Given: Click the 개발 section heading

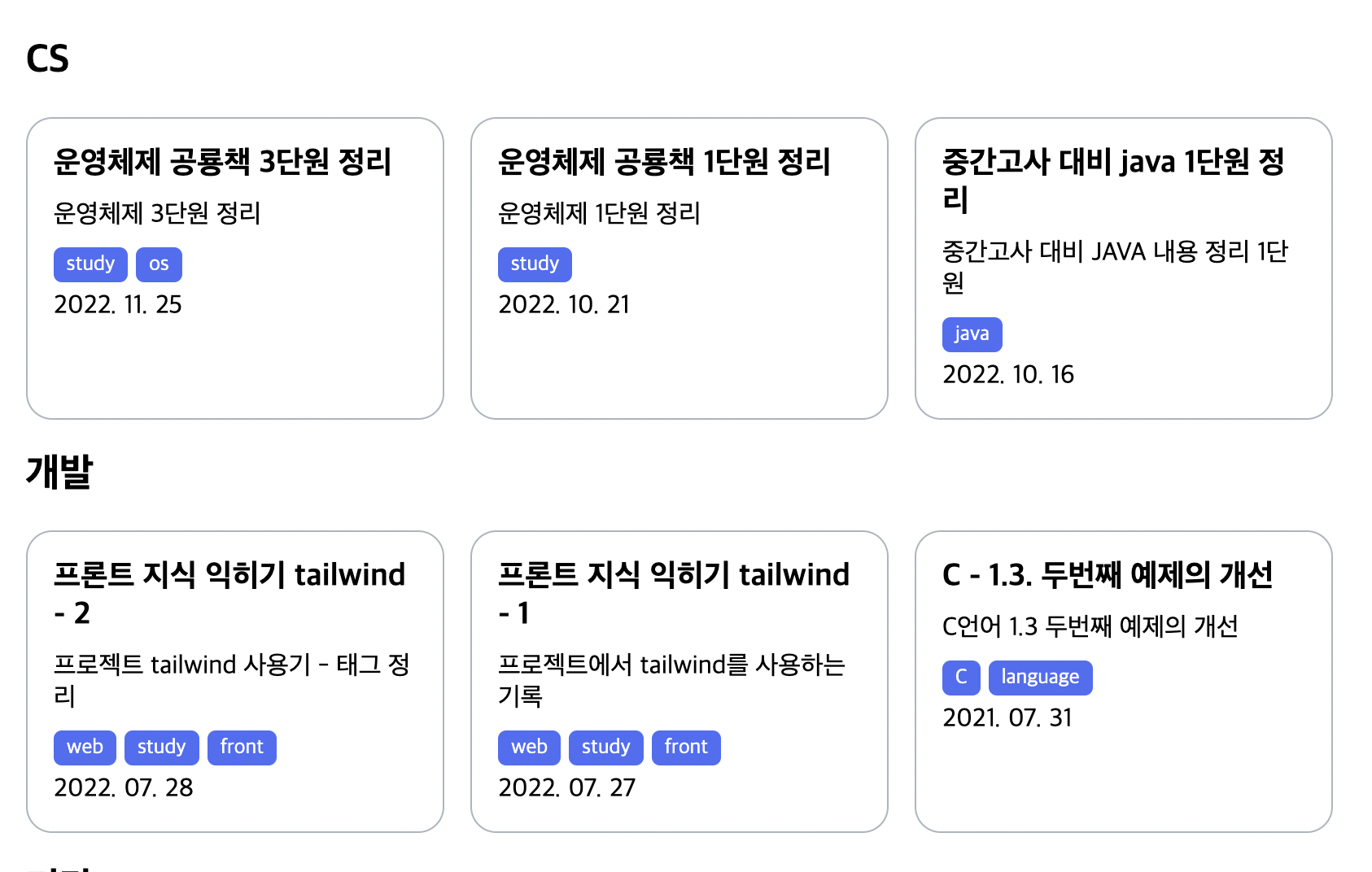Looking at the screenshot, I should coord(59,472).
